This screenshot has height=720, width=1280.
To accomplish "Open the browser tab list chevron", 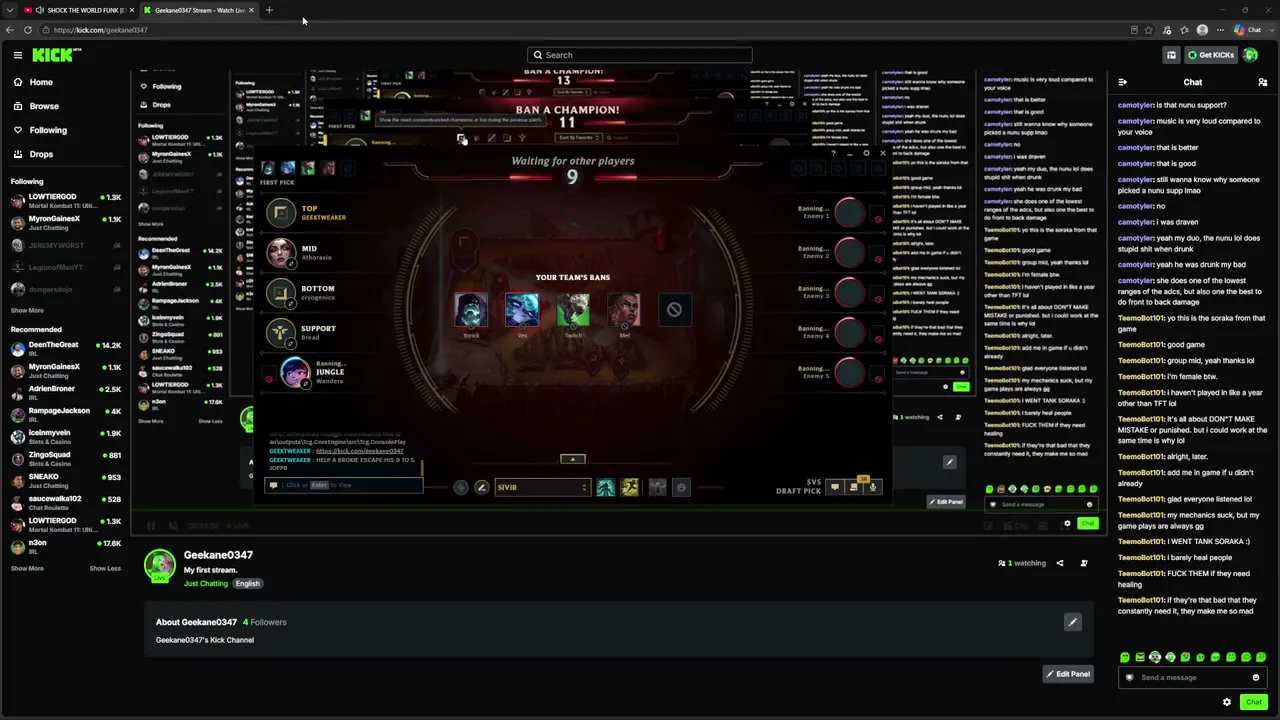I will 8,10.
